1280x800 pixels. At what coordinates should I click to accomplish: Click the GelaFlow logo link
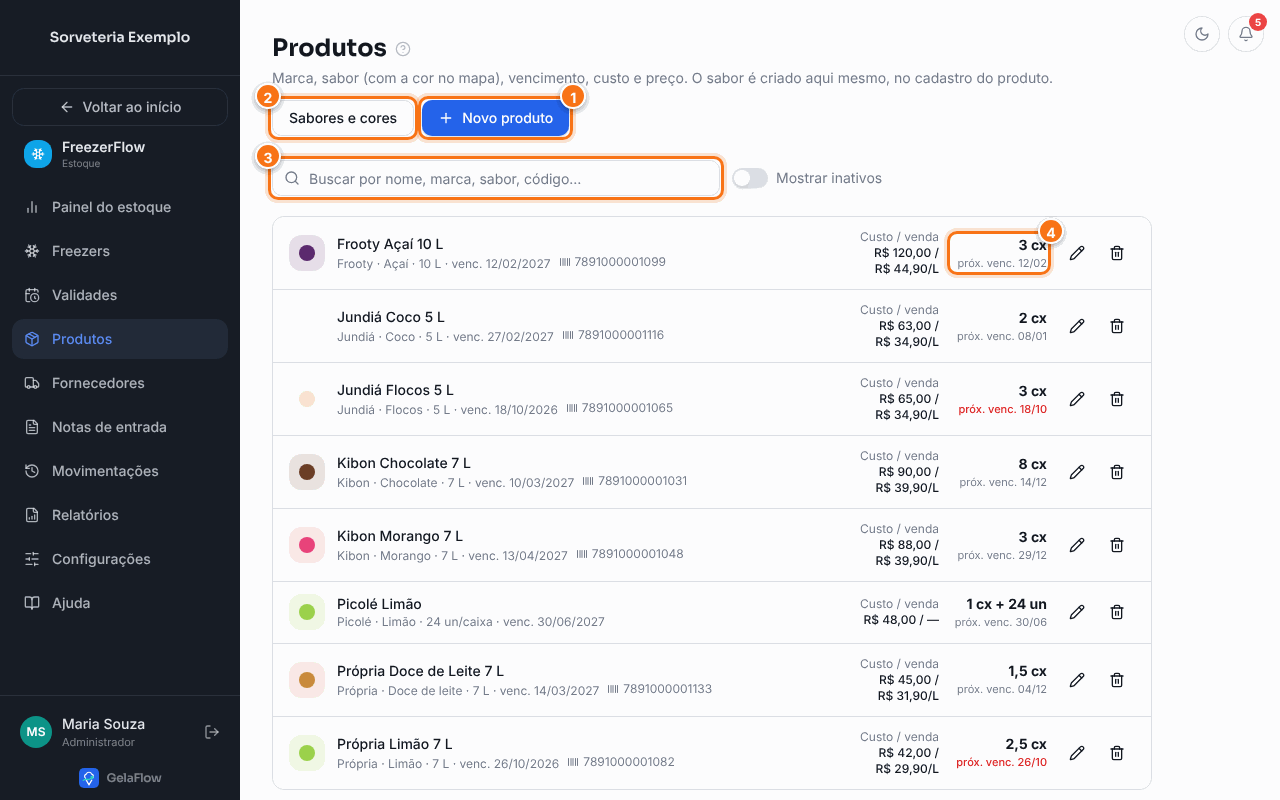[x=120, y=777]
